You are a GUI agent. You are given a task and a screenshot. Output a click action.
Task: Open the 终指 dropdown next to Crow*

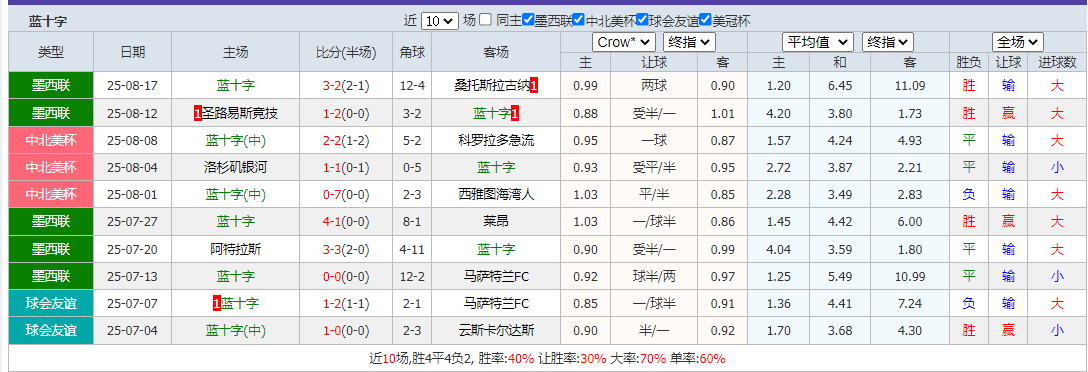(689, 42)
